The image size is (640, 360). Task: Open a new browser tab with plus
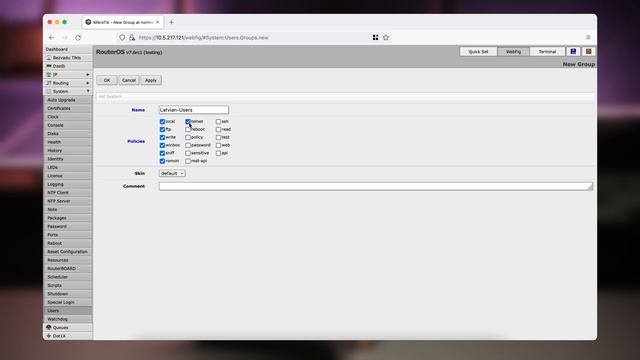[171, 22]
